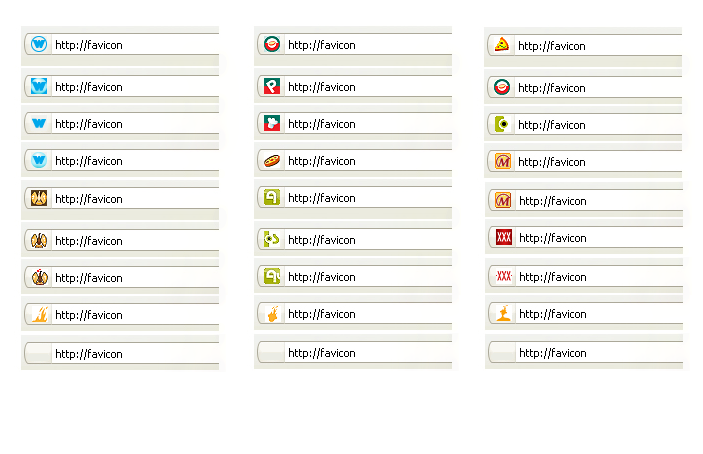Image resolution: width=703 pixels, height=454 pixels.
Task: Click the square brown winged emblem favicon
Action: pos(39,199)
